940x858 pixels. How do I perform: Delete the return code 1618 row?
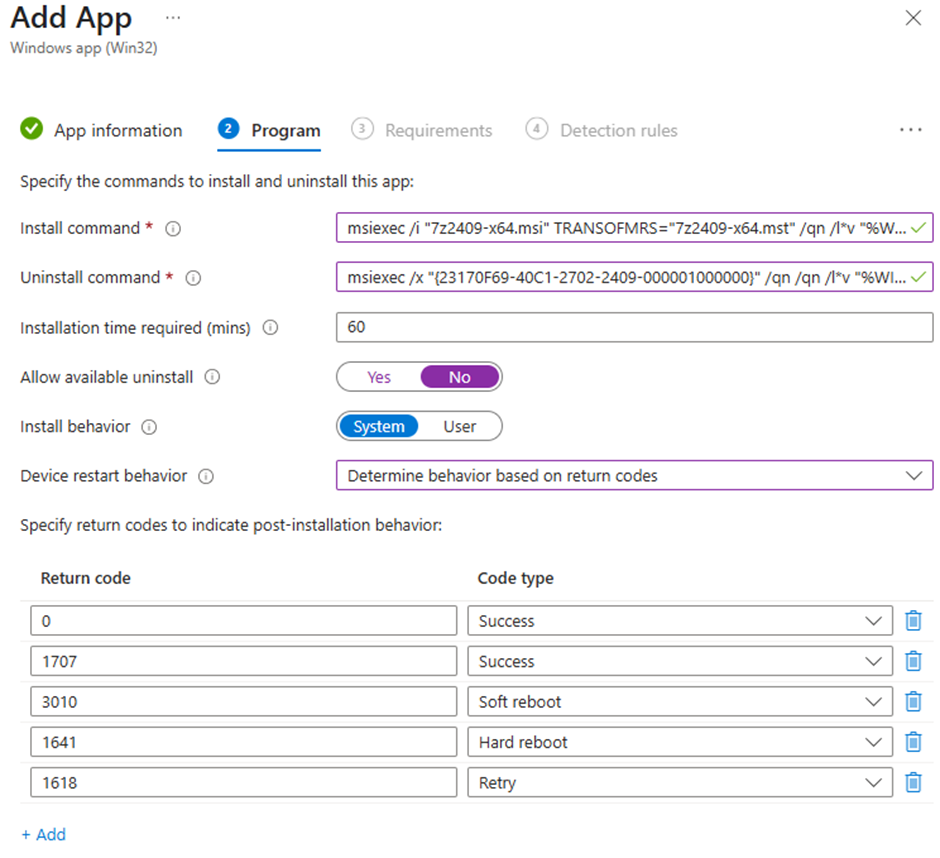tap(913, 783)
